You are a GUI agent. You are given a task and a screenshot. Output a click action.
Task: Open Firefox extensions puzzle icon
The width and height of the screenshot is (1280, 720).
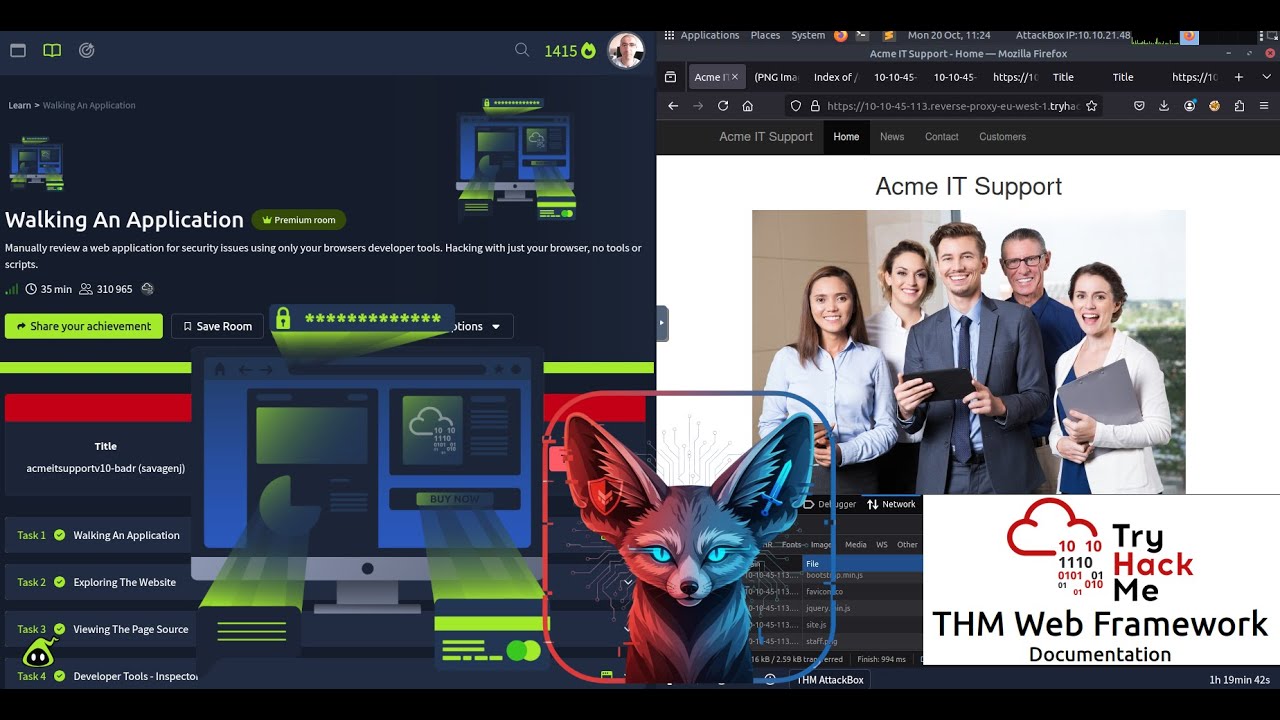1240,106
